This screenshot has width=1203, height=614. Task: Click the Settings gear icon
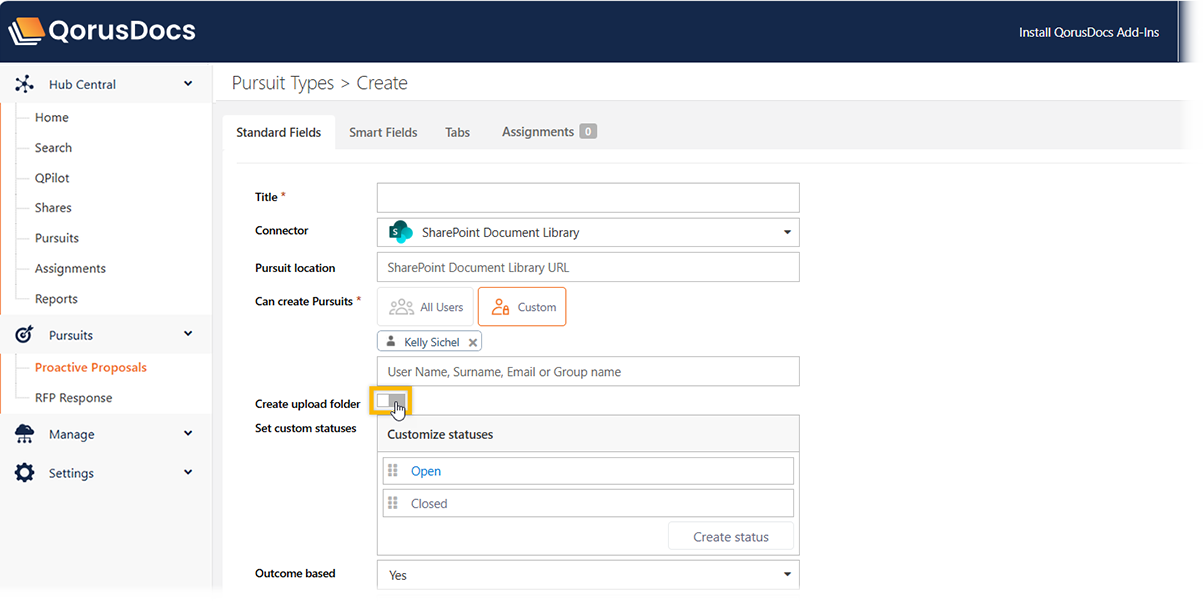tap(25, 473)
